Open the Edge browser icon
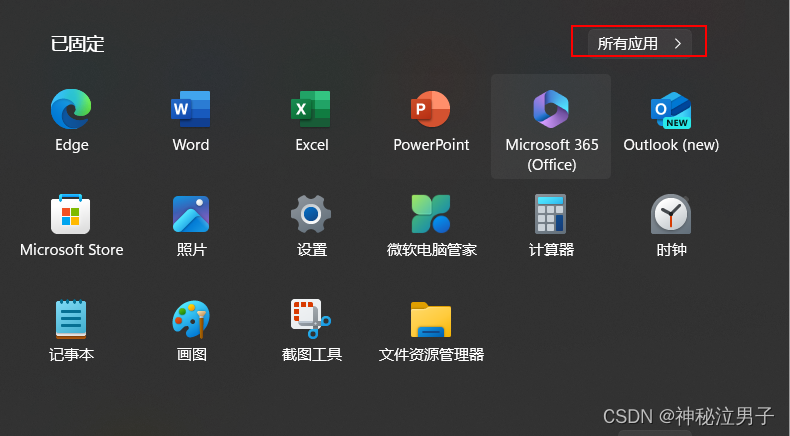Screen dimensions: 790x436 click(71, 109)
